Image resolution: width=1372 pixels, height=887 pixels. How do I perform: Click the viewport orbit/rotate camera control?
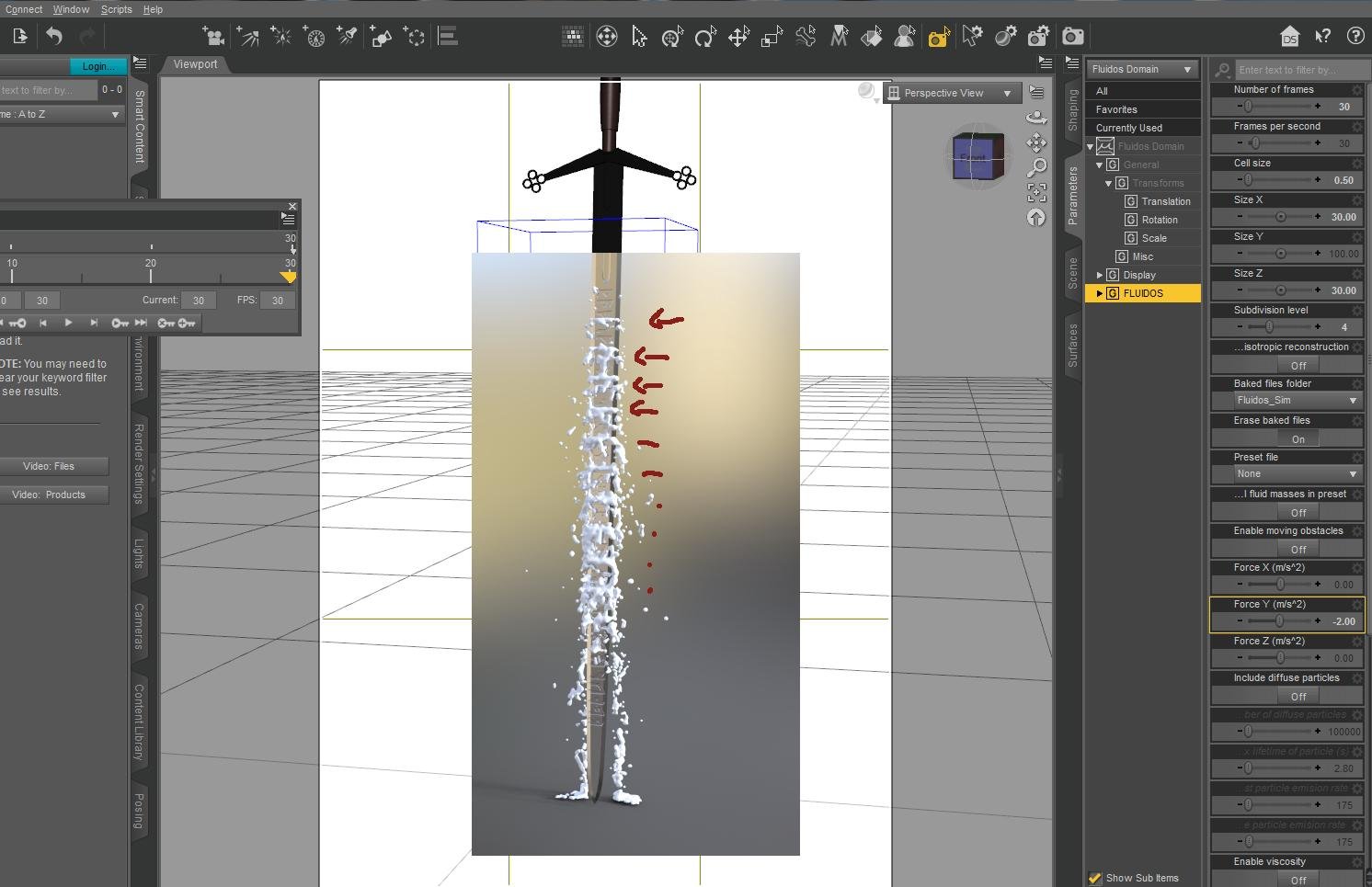point(1036,118)
